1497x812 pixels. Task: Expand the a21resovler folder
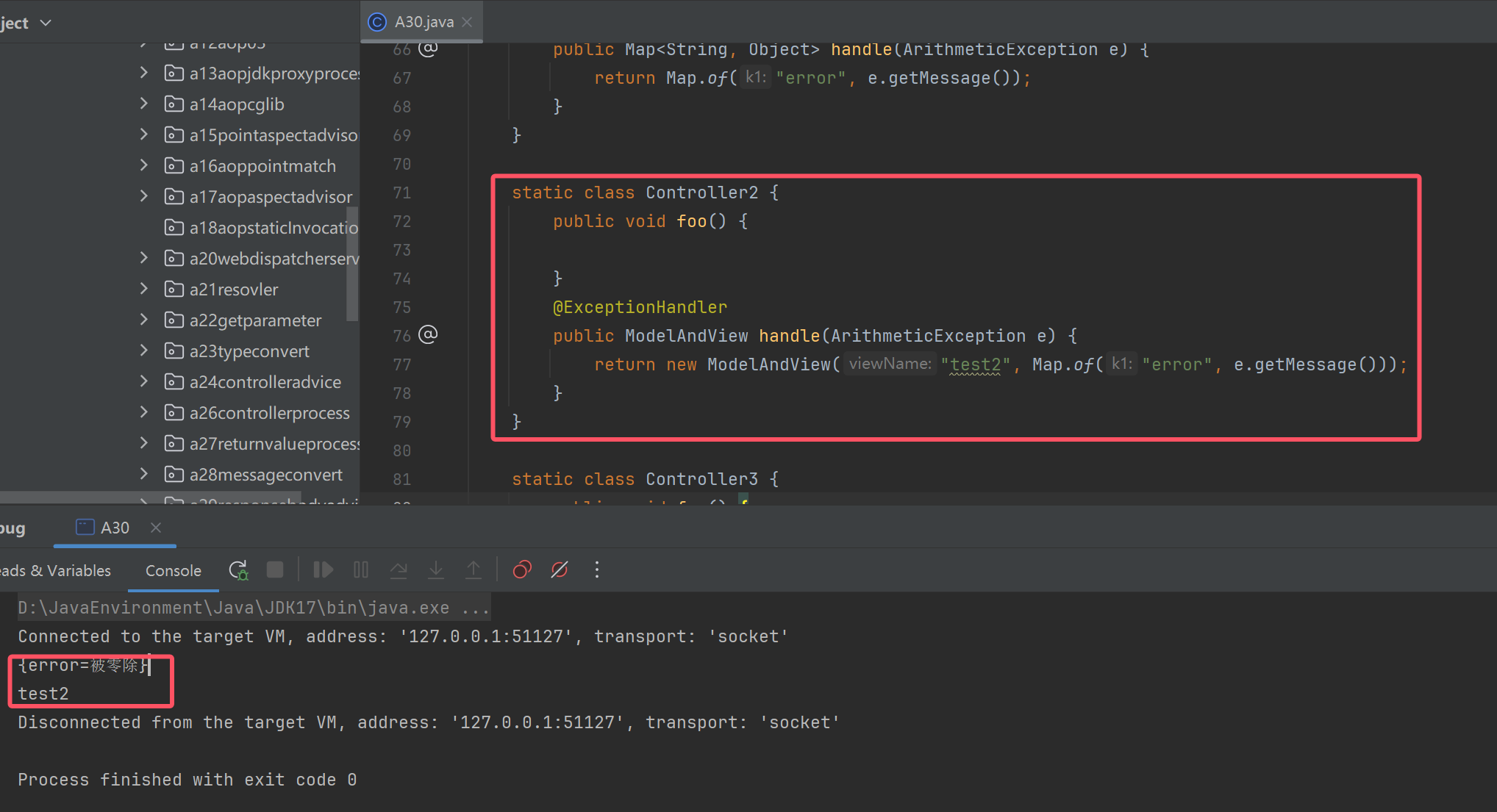(144, 289)
